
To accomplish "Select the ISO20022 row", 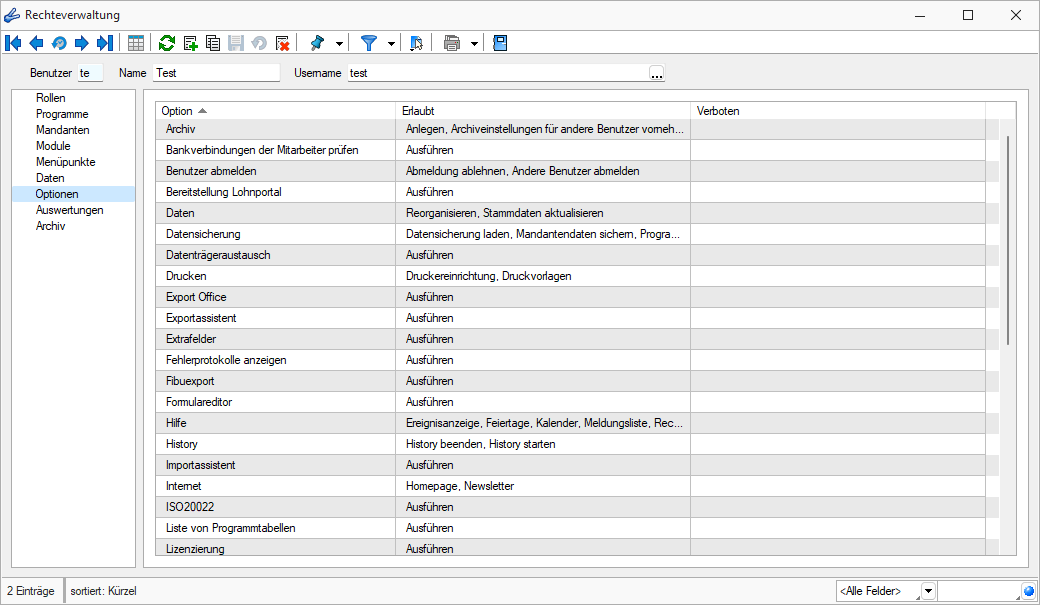I will (570, 507).
